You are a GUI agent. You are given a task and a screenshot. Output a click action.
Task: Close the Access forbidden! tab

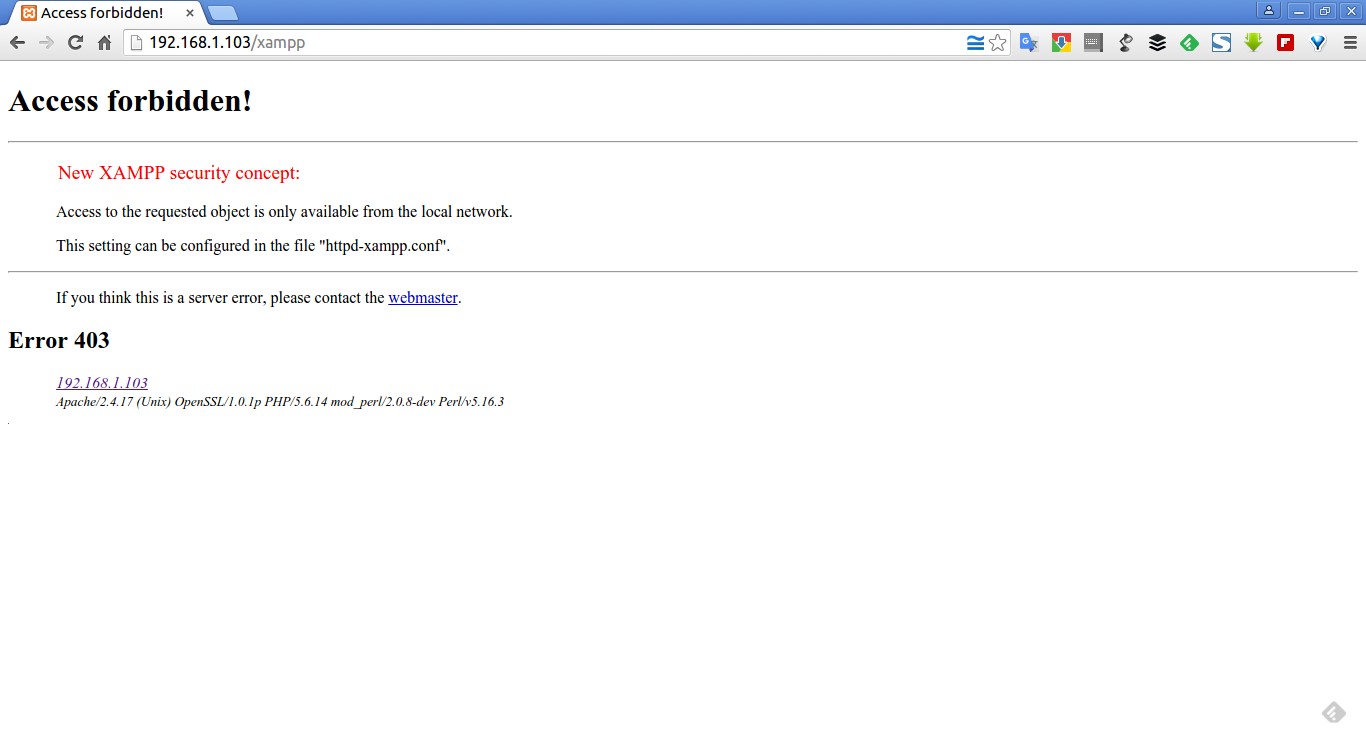point(190,13)
